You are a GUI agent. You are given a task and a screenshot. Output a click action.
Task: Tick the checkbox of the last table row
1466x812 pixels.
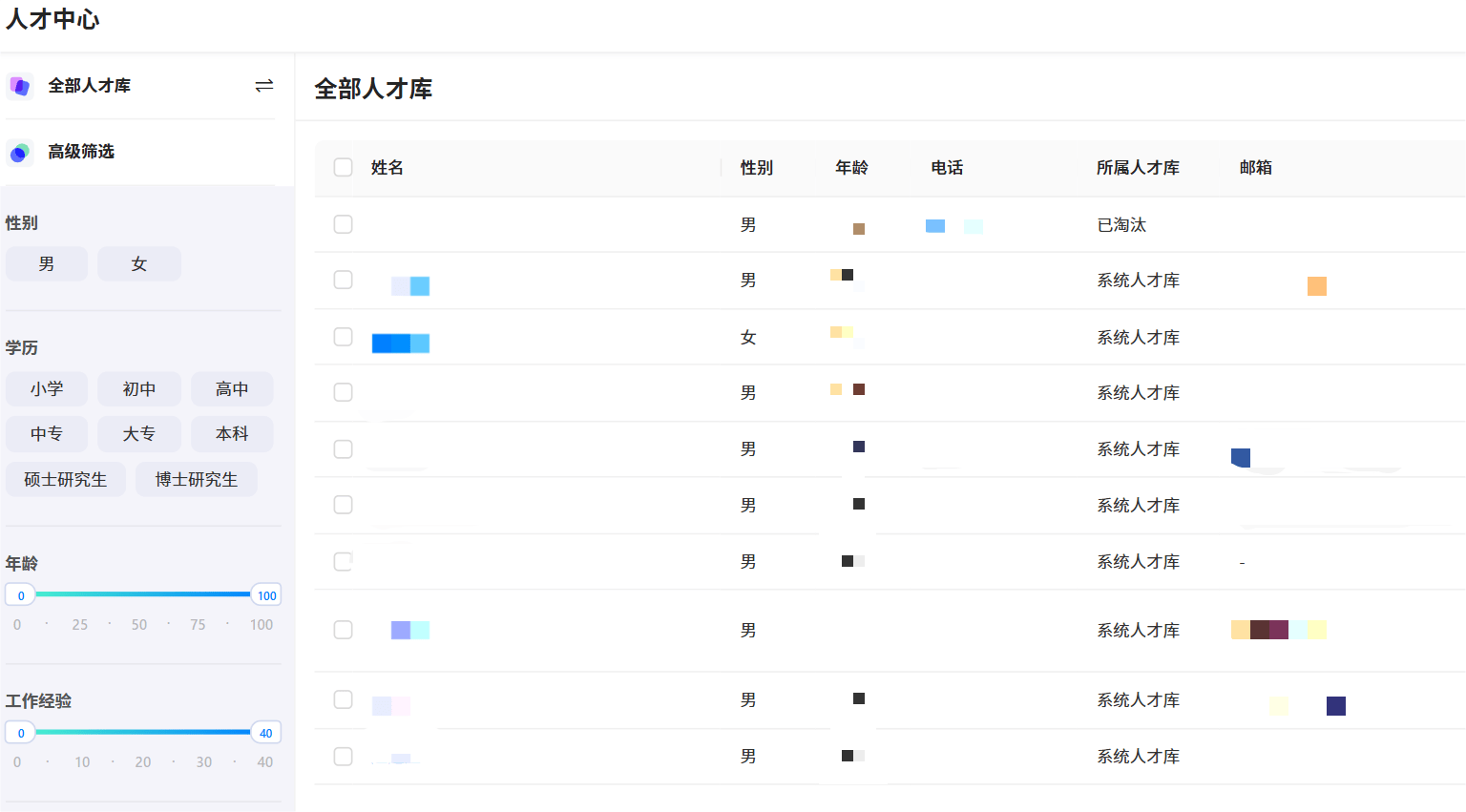click(x=344, y=756)
